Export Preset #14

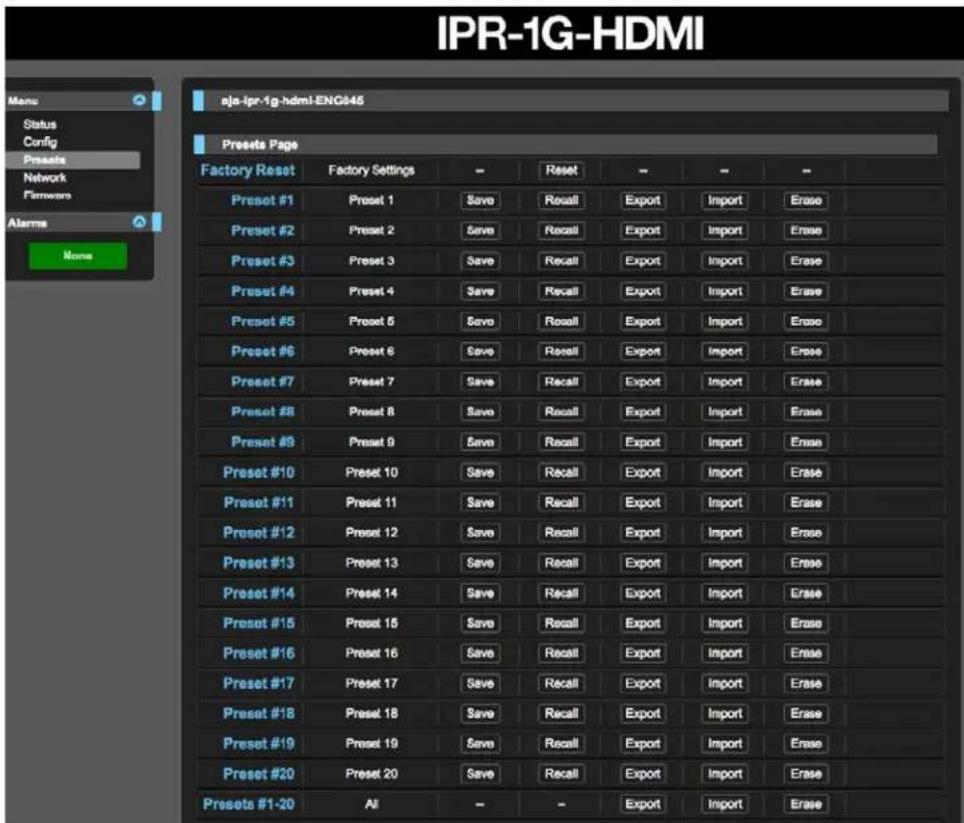(642, 593)
